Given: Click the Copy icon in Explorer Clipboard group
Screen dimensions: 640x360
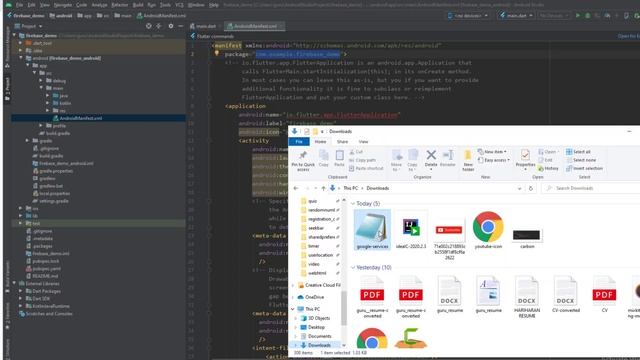Looking at the screenshot, I should (x=324, y=158).
